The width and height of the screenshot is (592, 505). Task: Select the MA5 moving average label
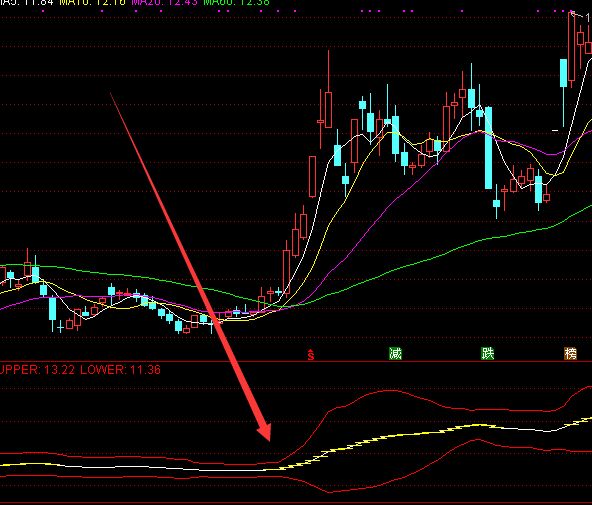pyautogui.click(x=26, y=3)
